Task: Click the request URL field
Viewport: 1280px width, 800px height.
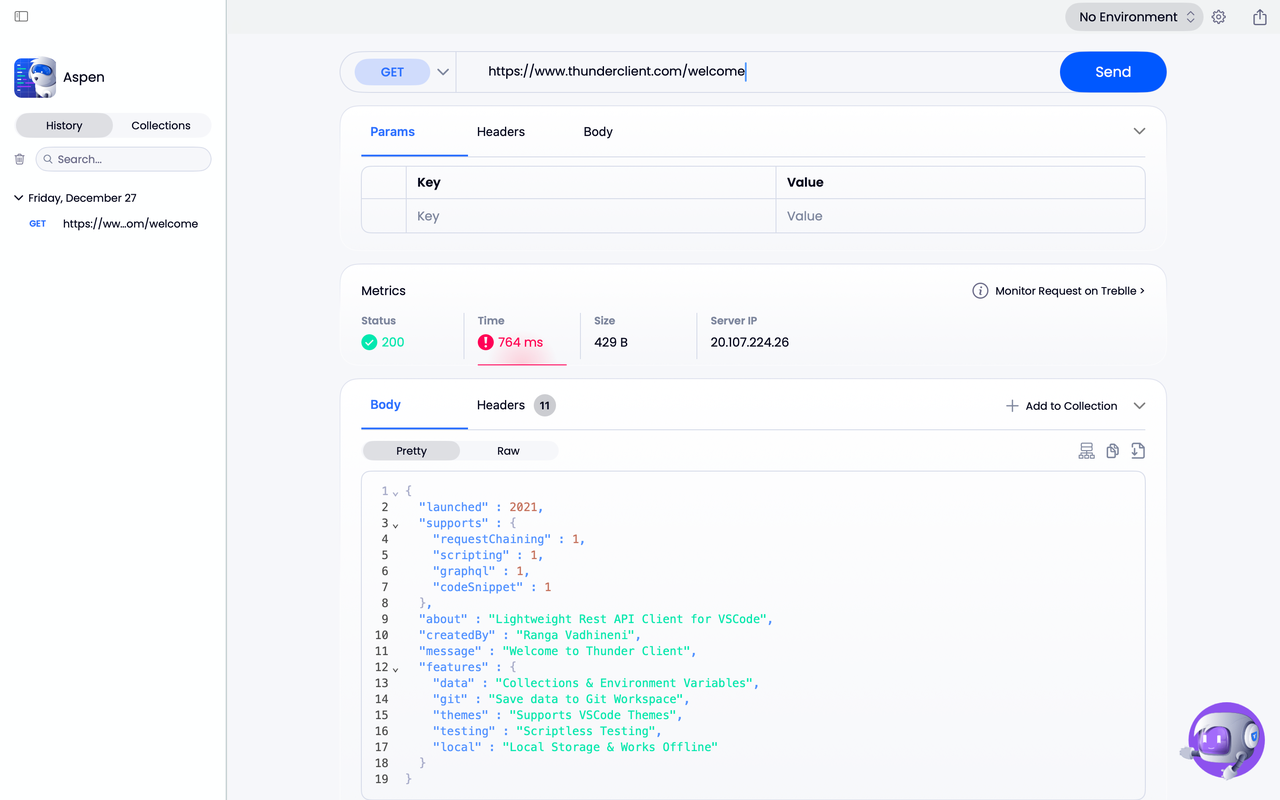Action: click(x=758, y=72)
